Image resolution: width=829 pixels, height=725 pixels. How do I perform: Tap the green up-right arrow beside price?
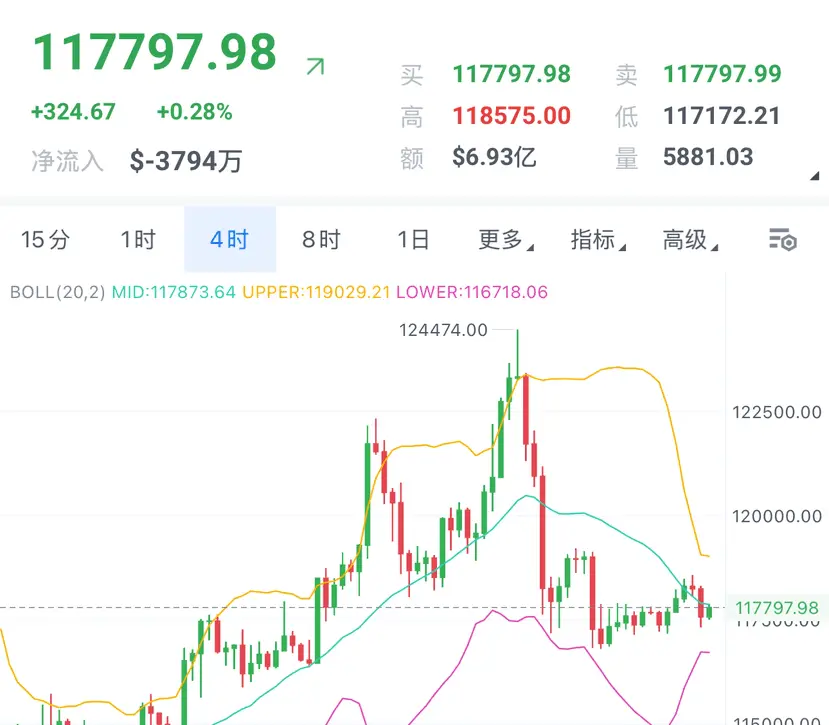(x=315, y=67)
